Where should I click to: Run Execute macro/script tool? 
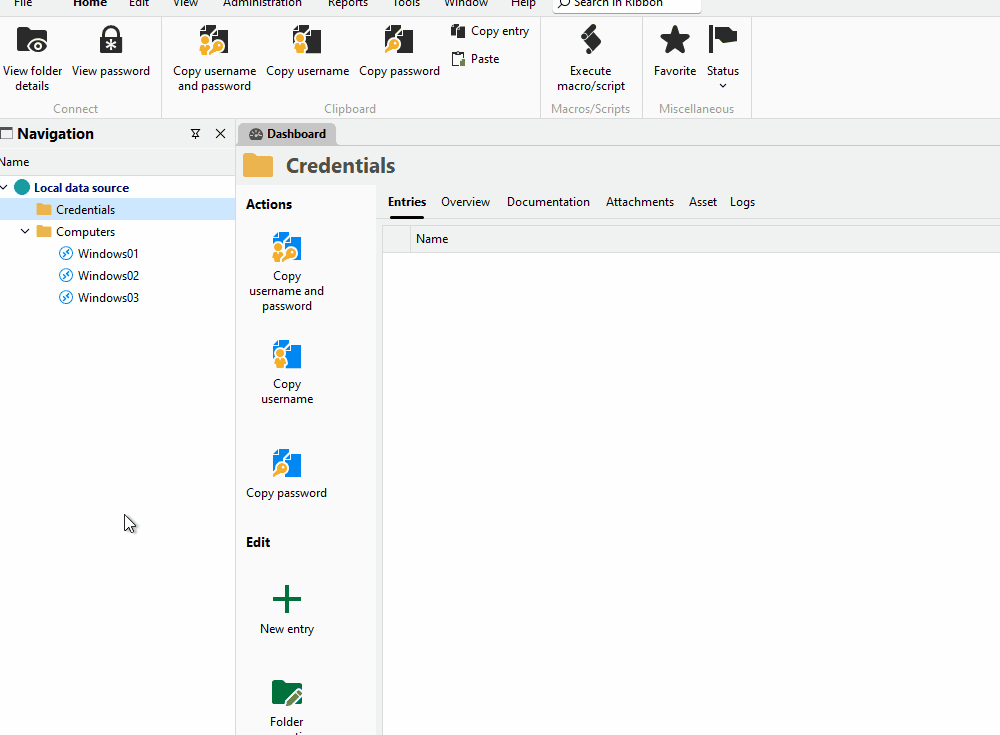pyautogui.click(x=590, y=58)
